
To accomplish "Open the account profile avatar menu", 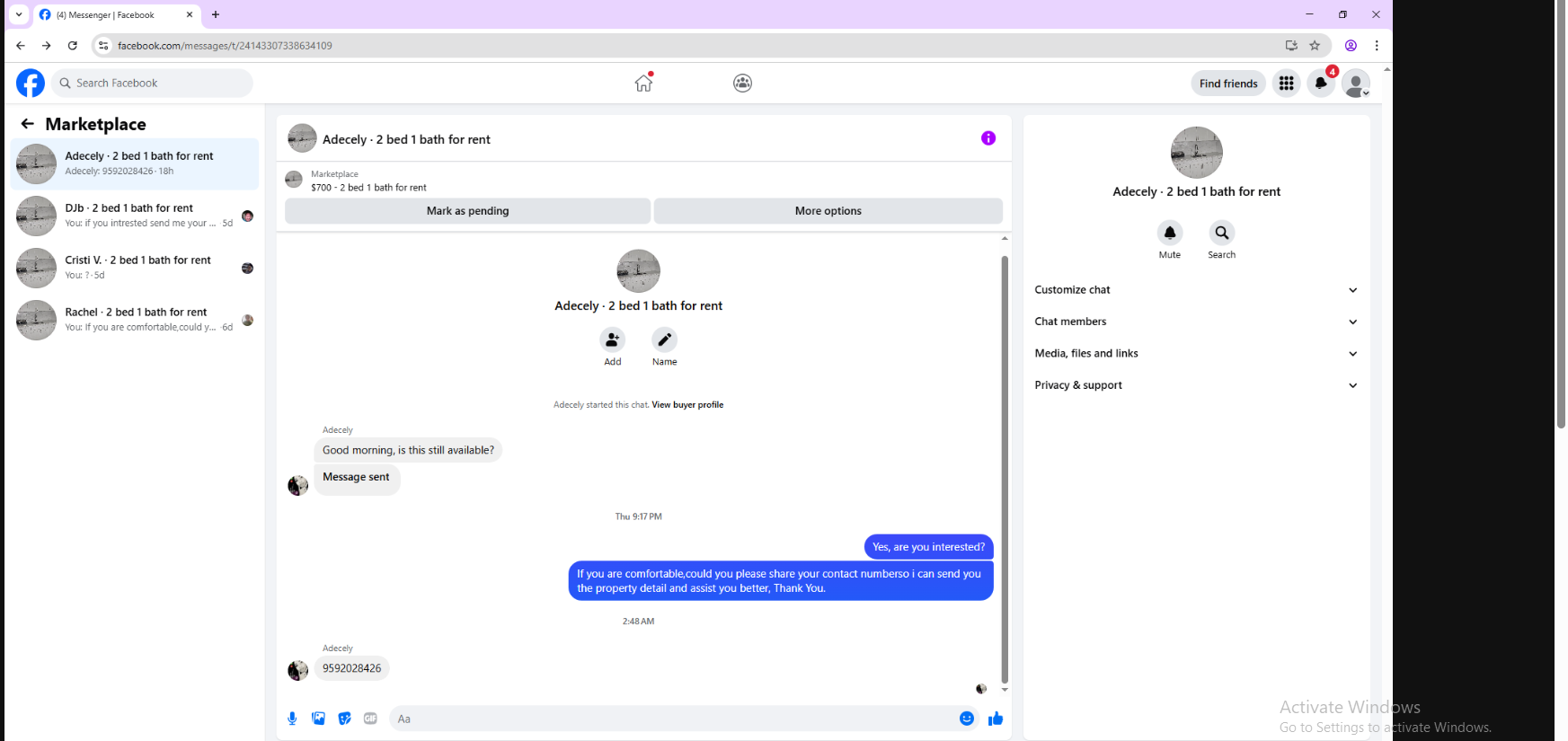I will point(1356,84).
